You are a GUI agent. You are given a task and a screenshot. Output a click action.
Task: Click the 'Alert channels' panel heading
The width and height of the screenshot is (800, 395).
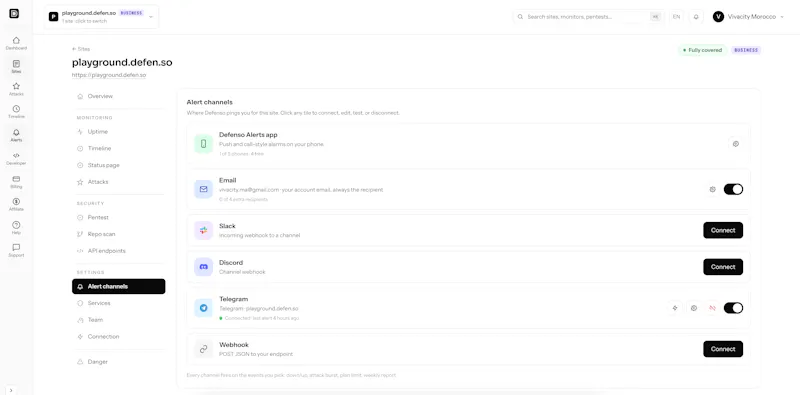[210, 102]
